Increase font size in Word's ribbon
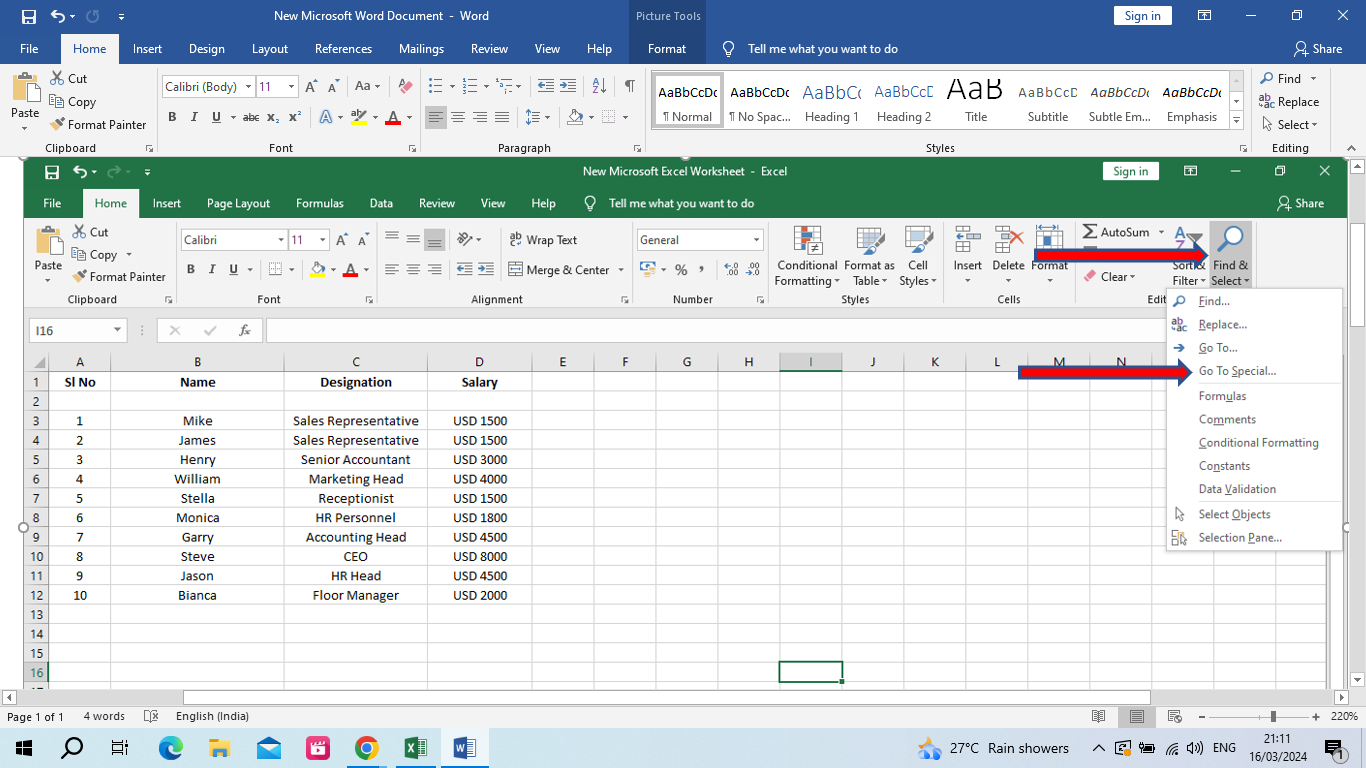Image resolution: width=1366 pixels, height=768 pixels. (x=313, y=87)
